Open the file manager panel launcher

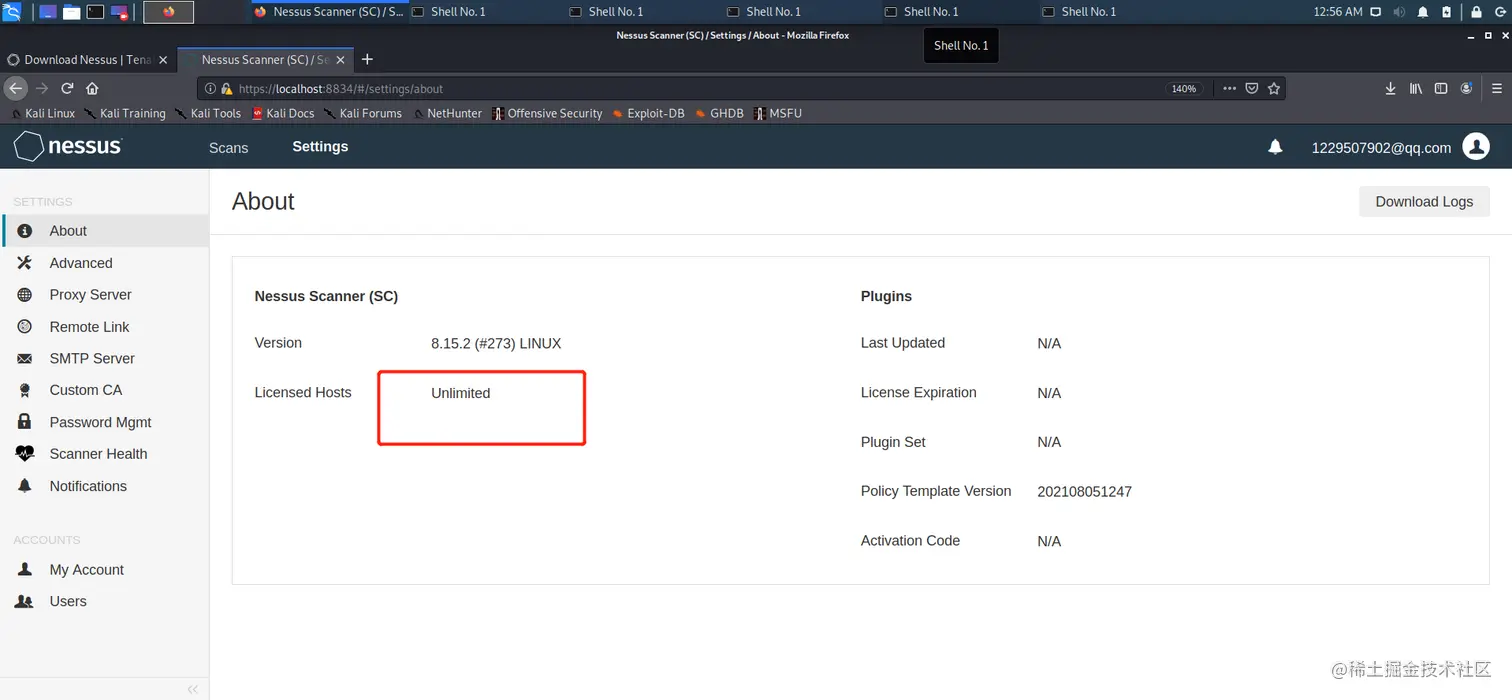71,12
